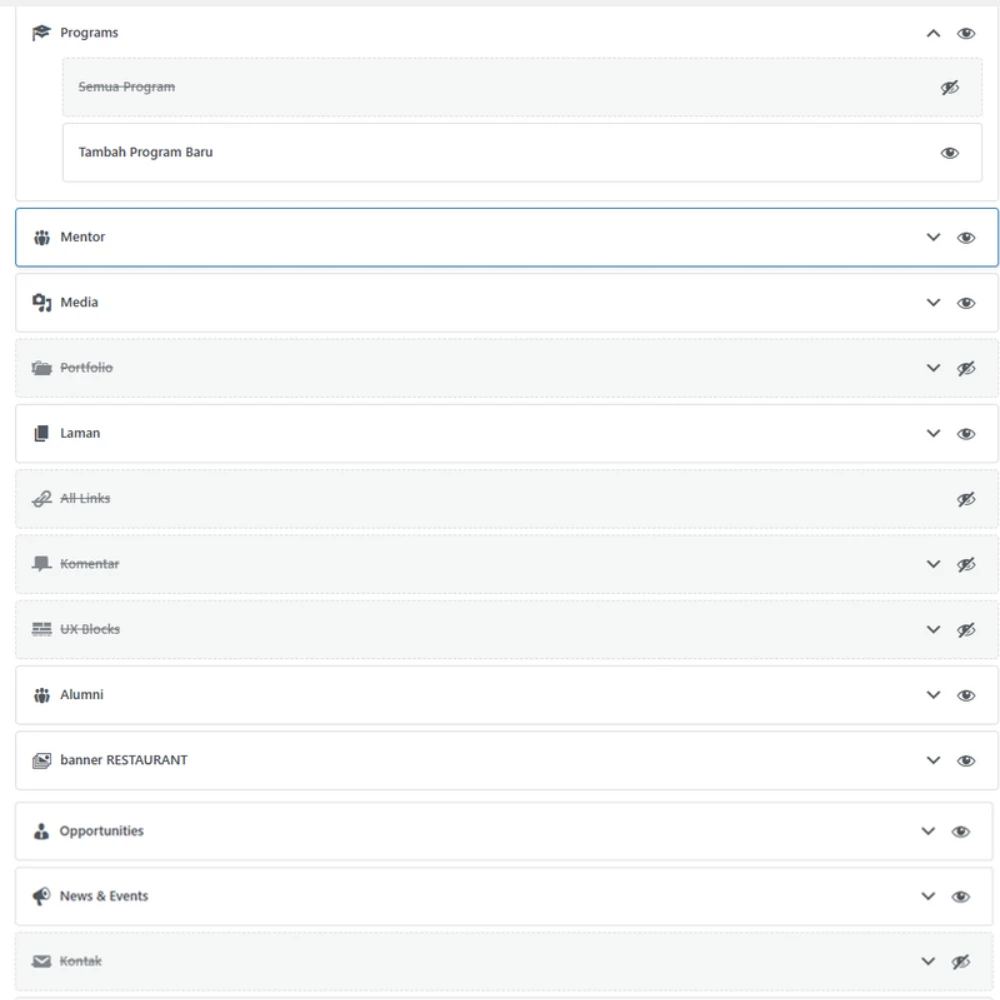Screen dimensions: 1000x1000
Task: Toggle visibility of Tambah Program Baru
Action: coord(950,153)
